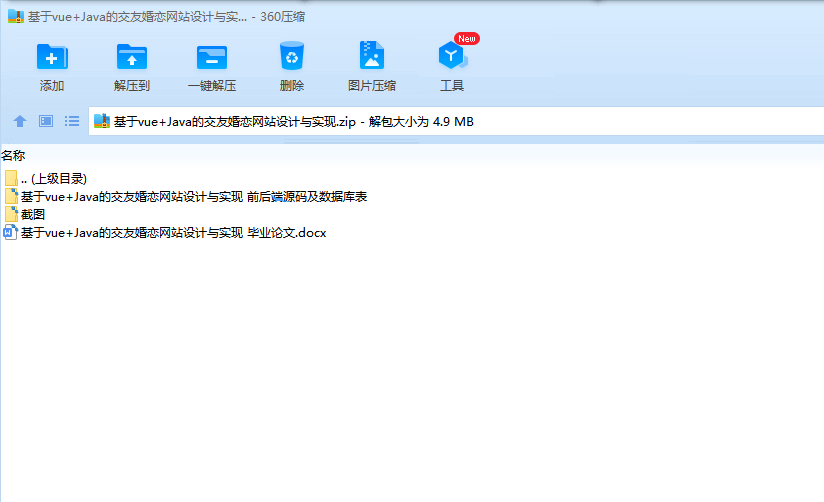
Task: Select the 截图 folder name
Action: coord(33,214)
